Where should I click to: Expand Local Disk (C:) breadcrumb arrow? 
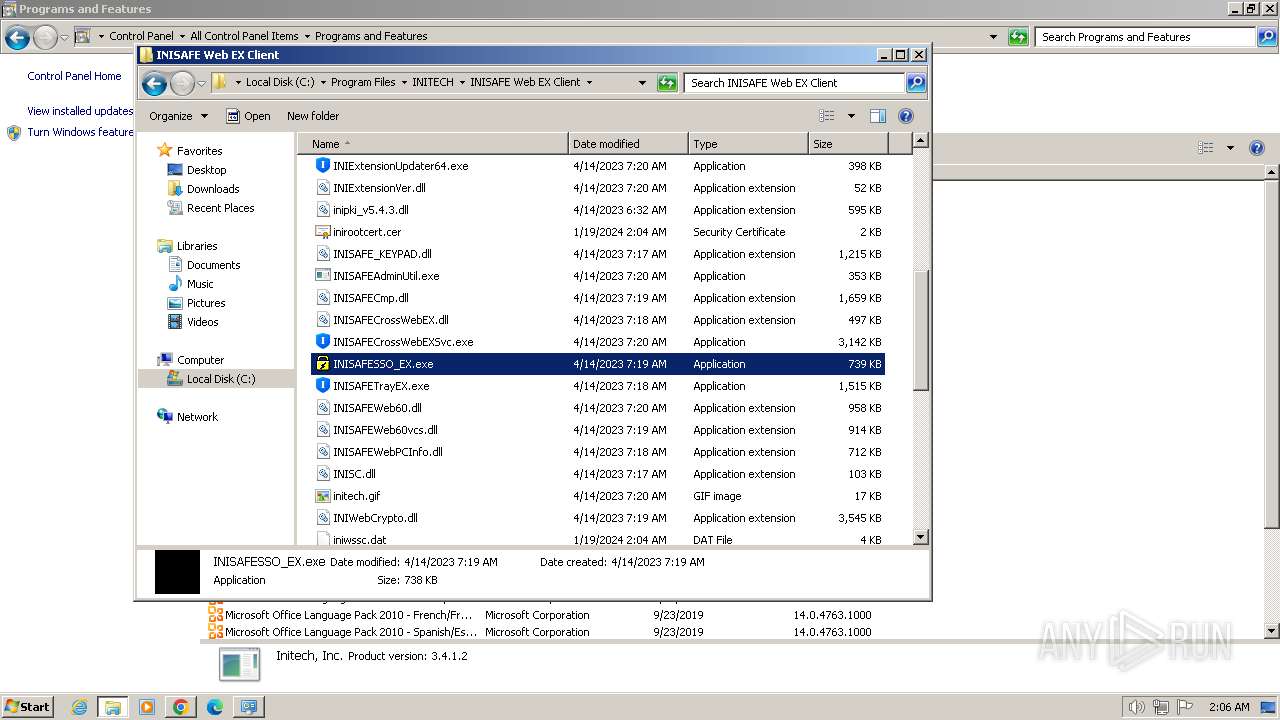(x=323, y=83)
